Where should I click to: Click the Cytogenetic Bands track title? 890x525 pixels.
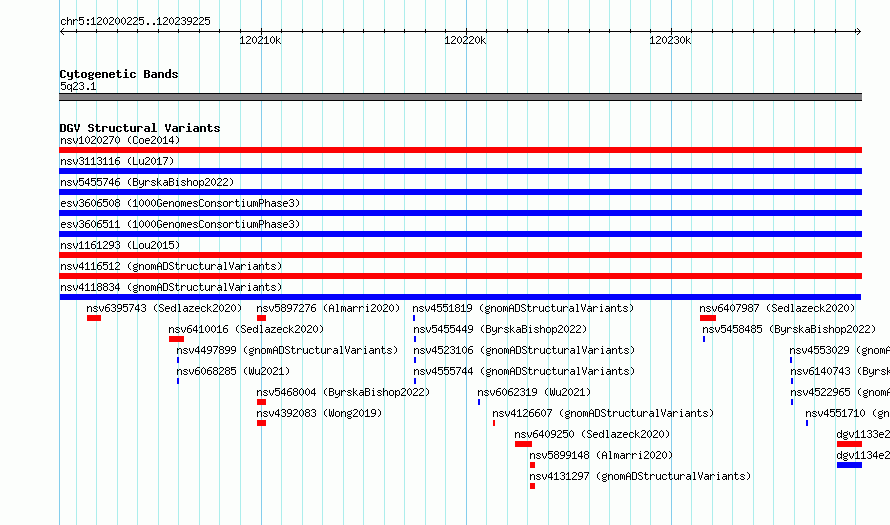(x=119, y=74)
